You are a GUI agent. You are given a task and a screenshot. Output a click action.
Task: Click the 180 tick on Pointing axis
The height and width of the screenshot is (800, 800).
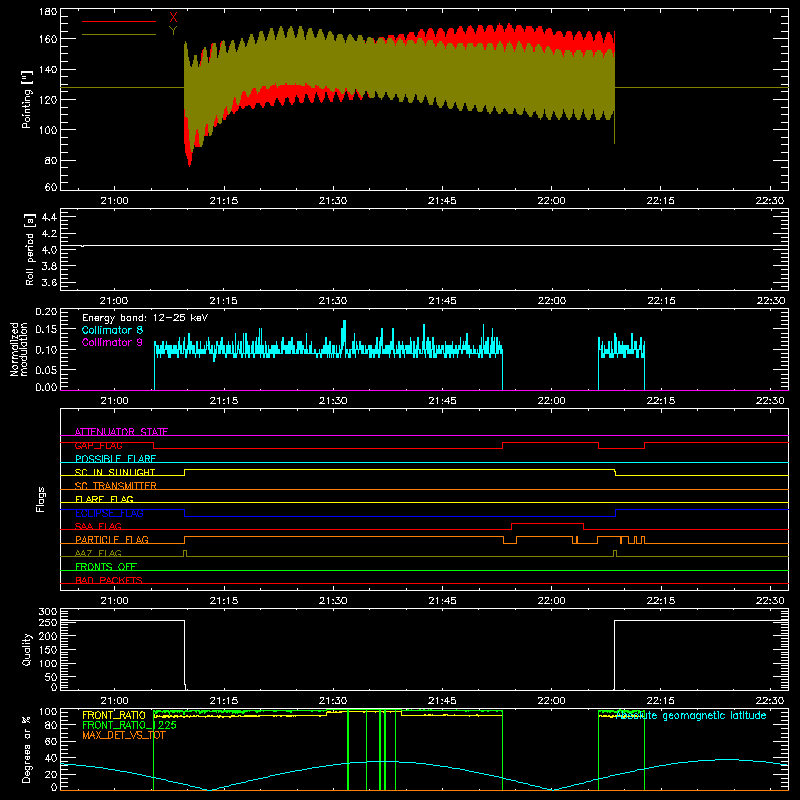[48, 11]
